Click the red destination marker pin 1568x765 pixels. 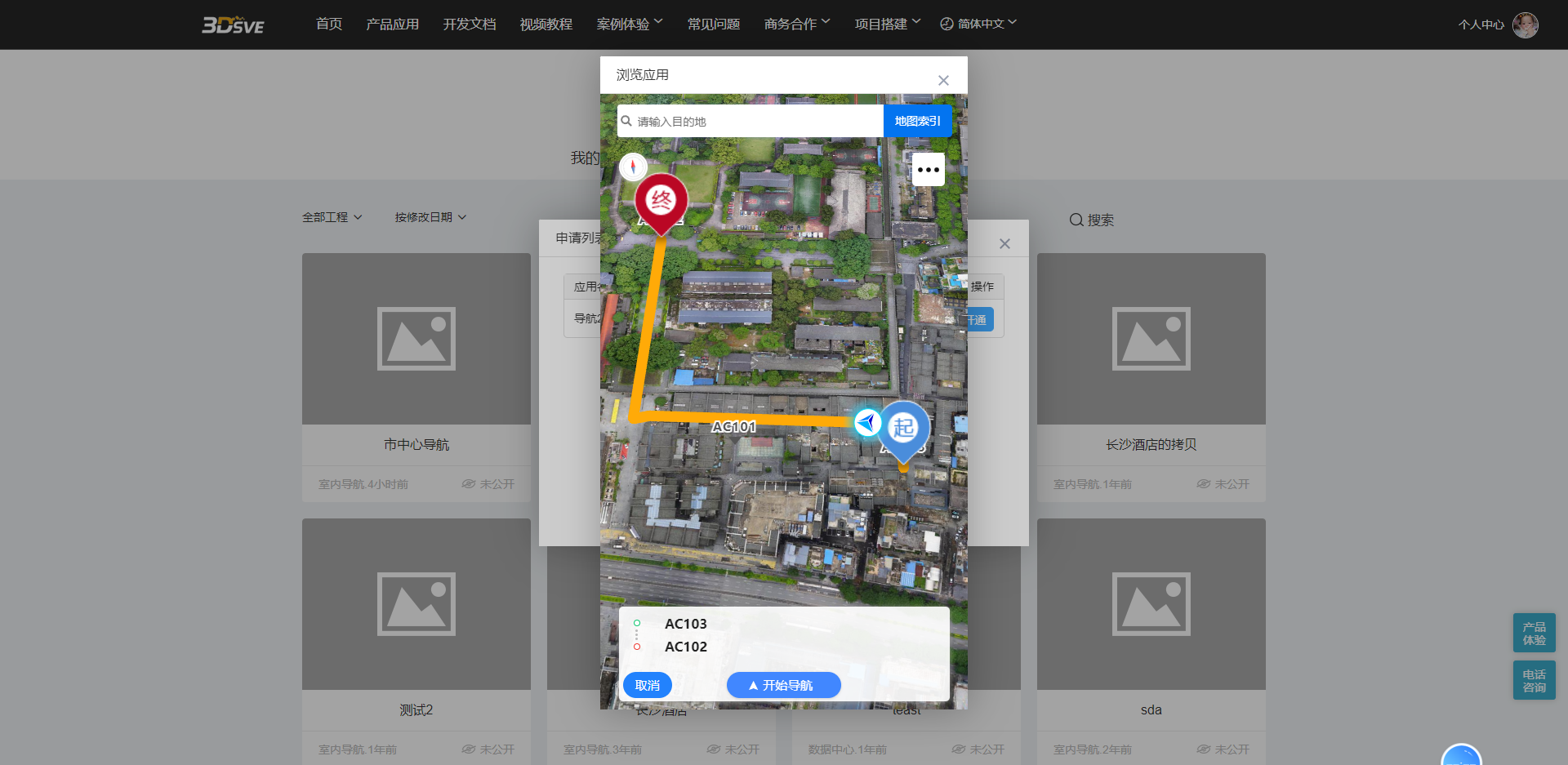coord(661,201)
